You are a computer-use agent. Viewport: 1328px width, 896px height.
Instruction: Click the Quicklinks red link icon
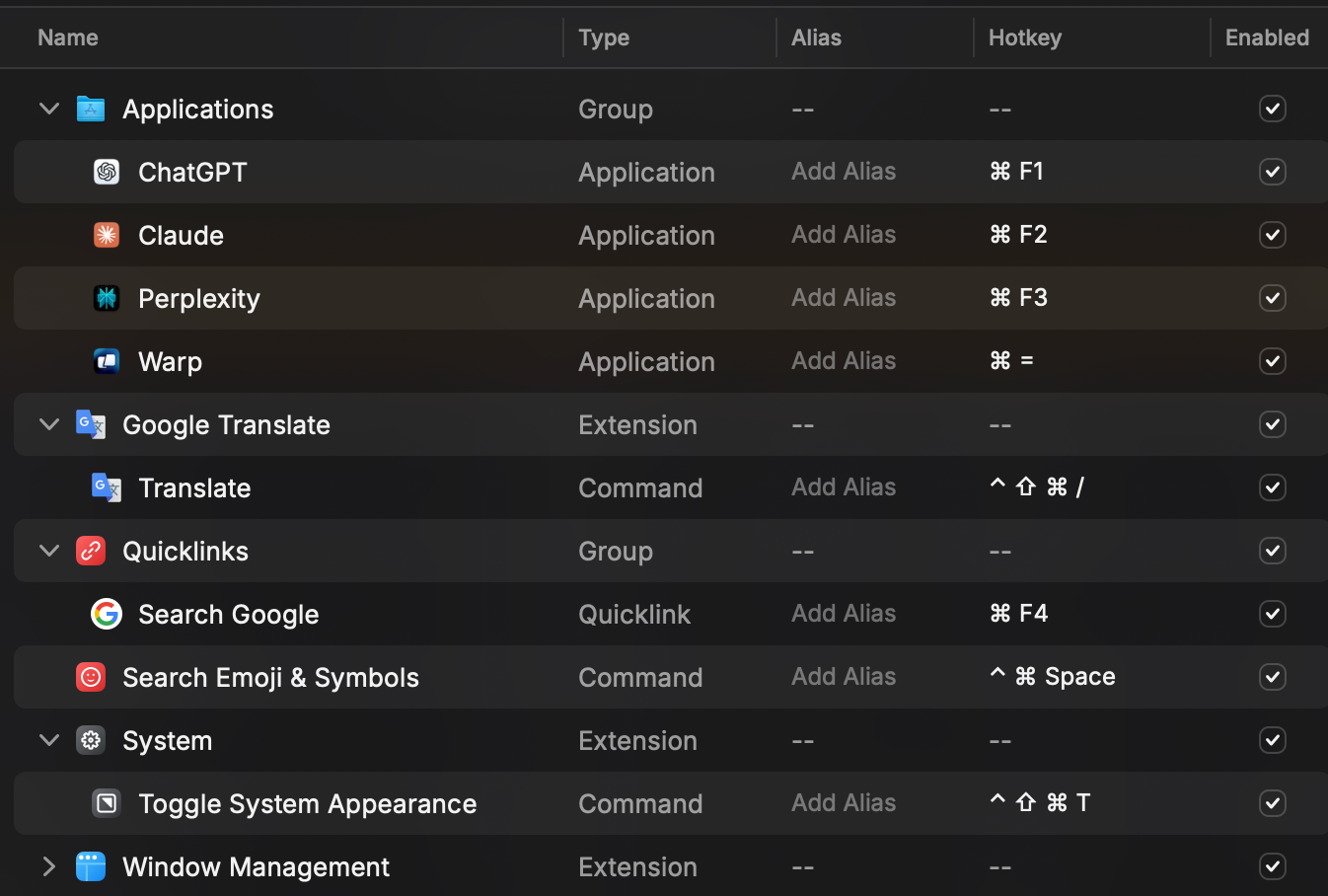91,551
